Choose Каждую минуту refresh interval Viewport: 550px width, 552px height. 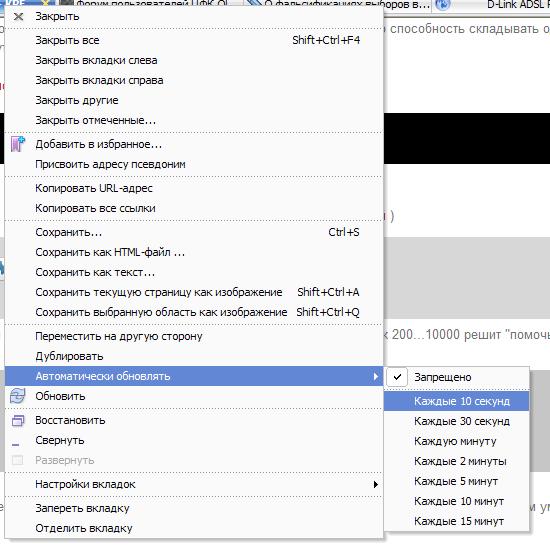(x=457, y=441)
